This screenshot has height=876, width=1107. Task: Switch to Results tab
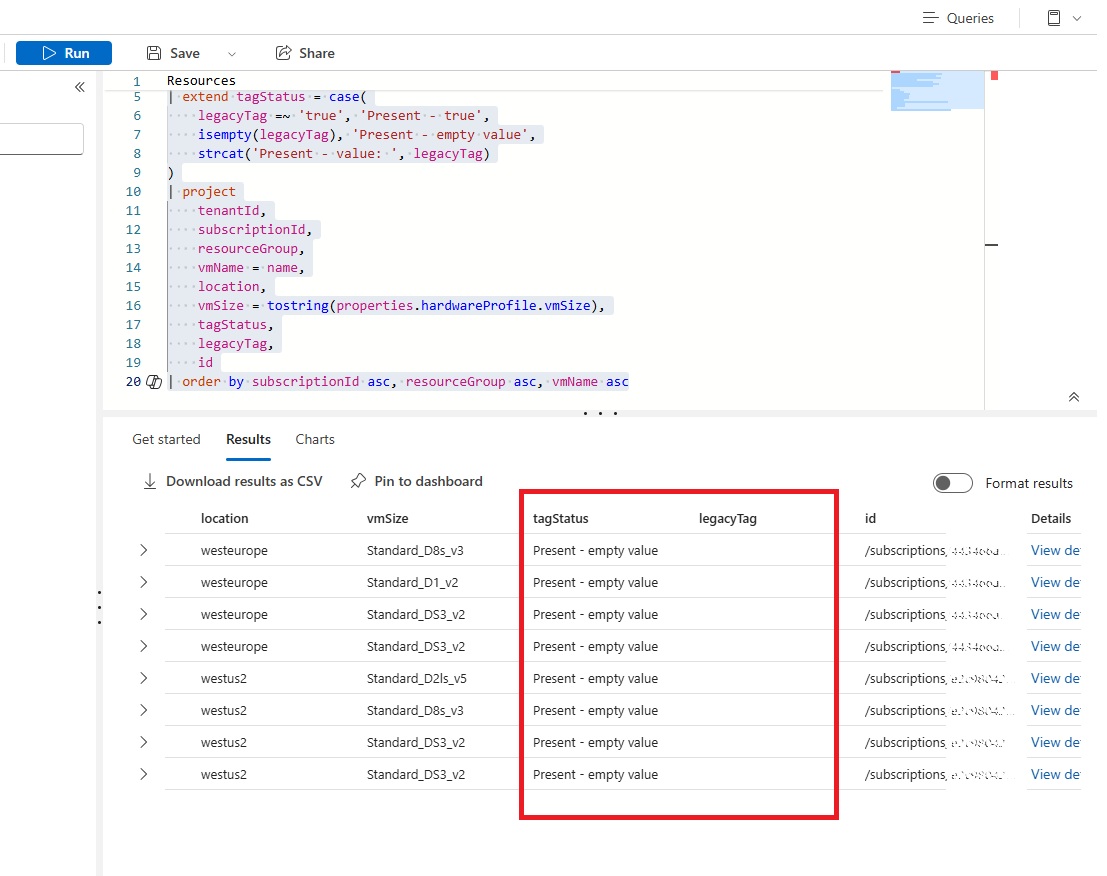point(249,439)
